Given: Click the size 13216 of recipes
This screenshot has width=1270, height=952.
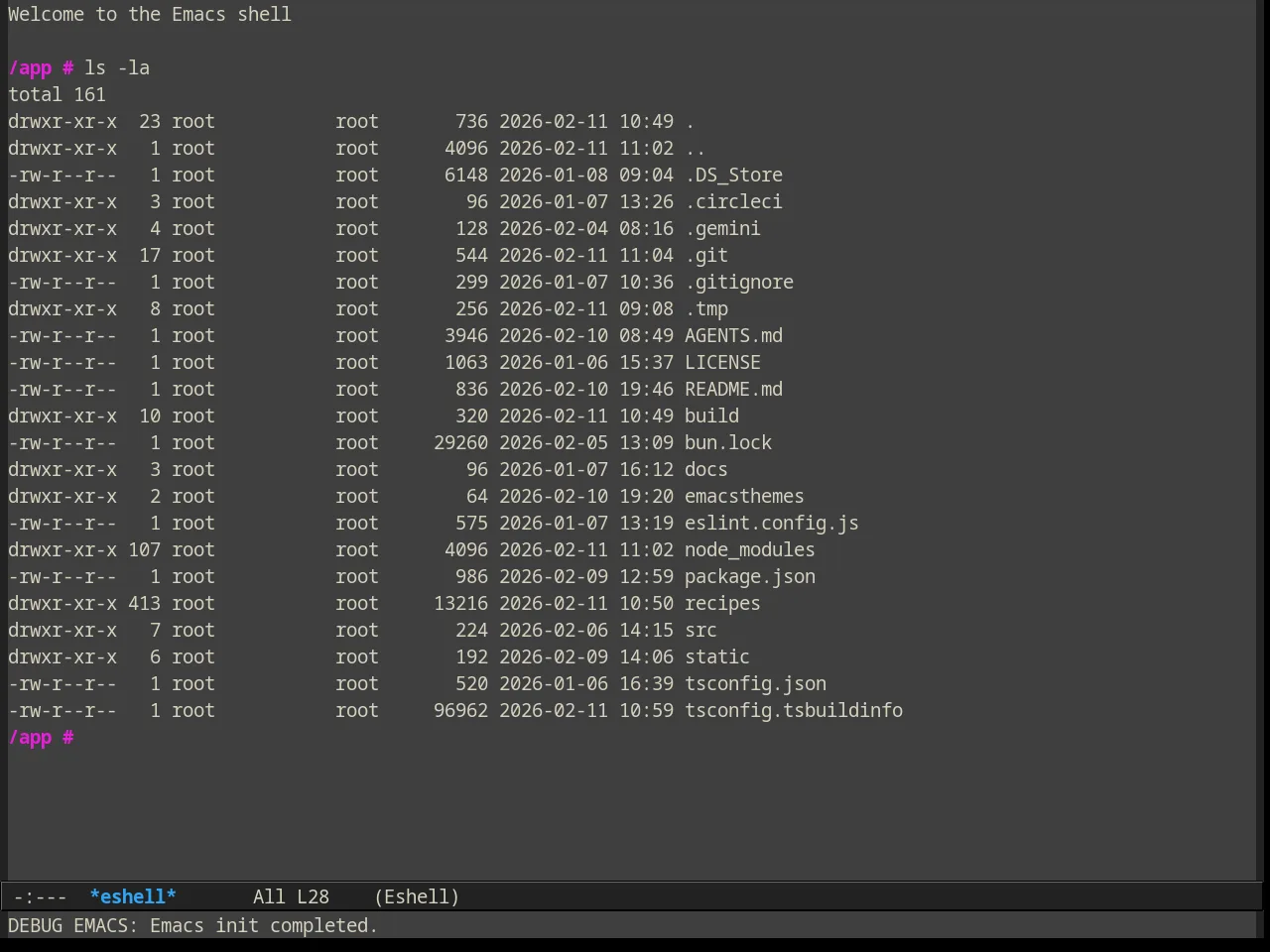Looking at the screenshot, I should [460, 603].
